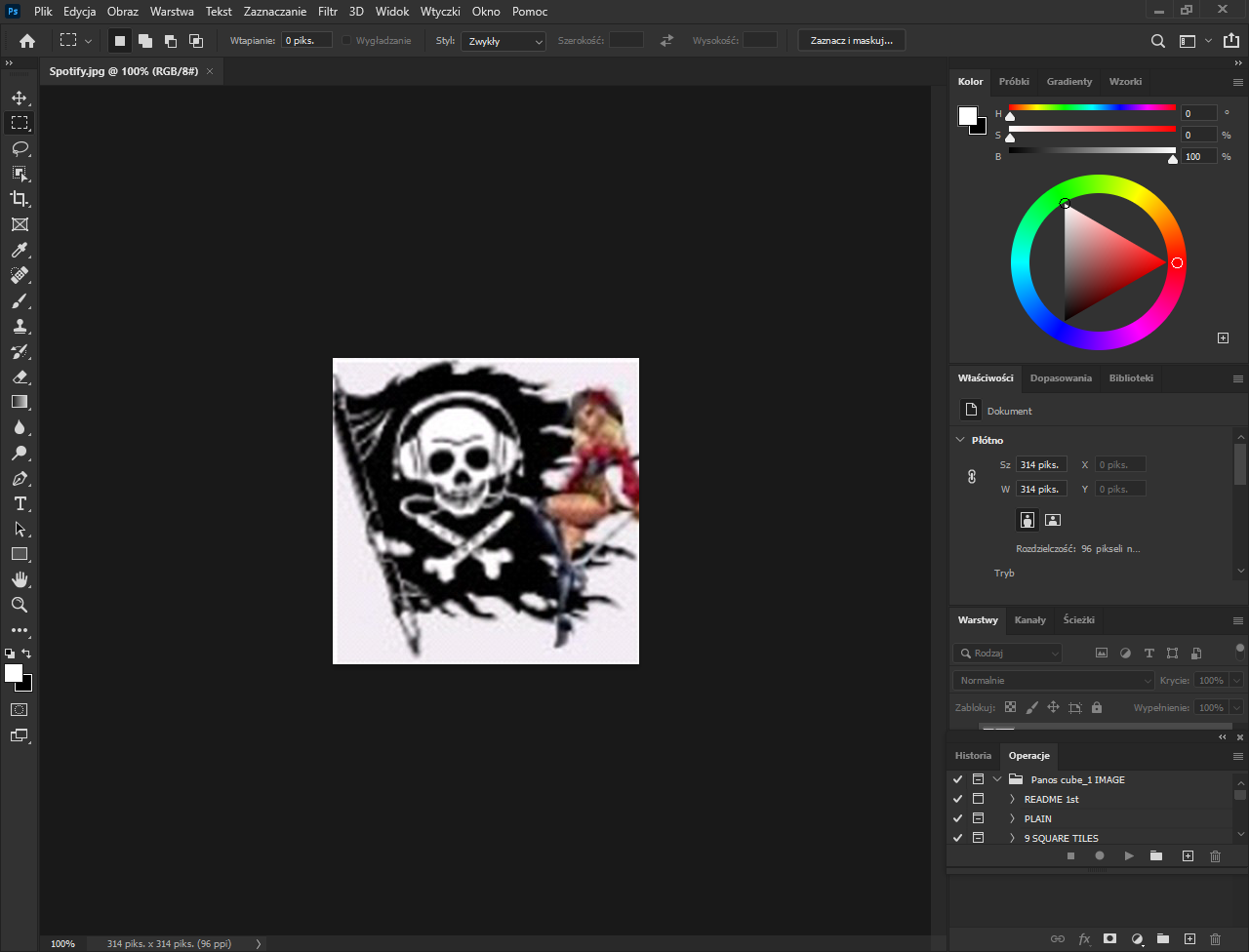Toggle checkmark for README 1st action
Image resolution: width=1249 pixels, height=952 pixels.
pyautogui.click(x=957, y=799)
